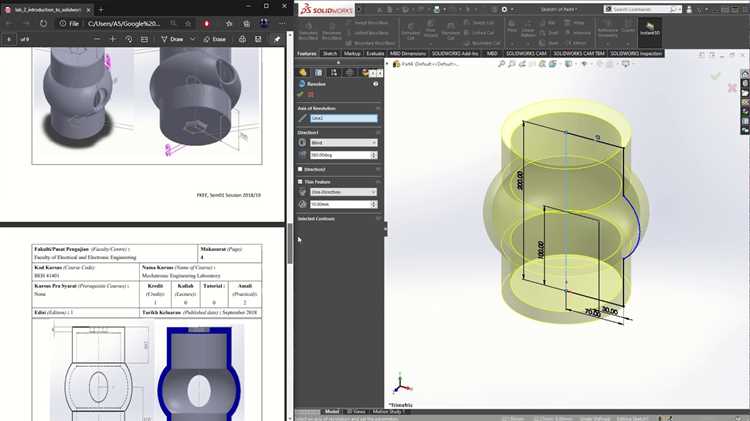Open the DisplayManager tab icon

tap(364, 73)
